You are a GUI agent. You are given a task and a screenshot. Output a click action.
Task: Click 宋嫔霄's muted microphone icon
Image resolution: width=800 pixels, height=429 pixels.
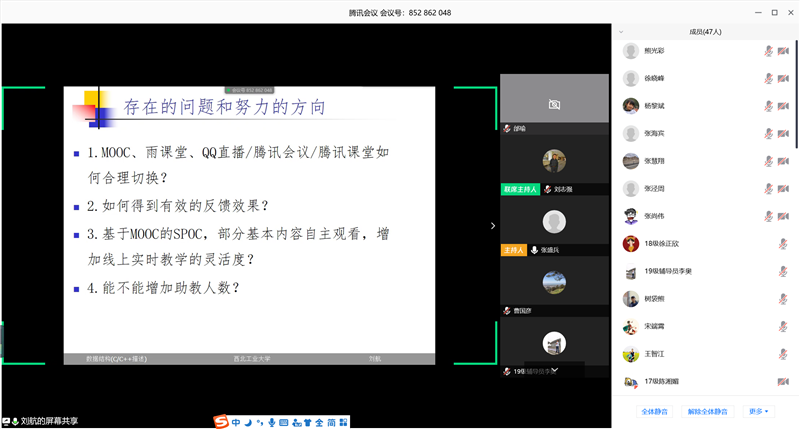coord(783,326)
